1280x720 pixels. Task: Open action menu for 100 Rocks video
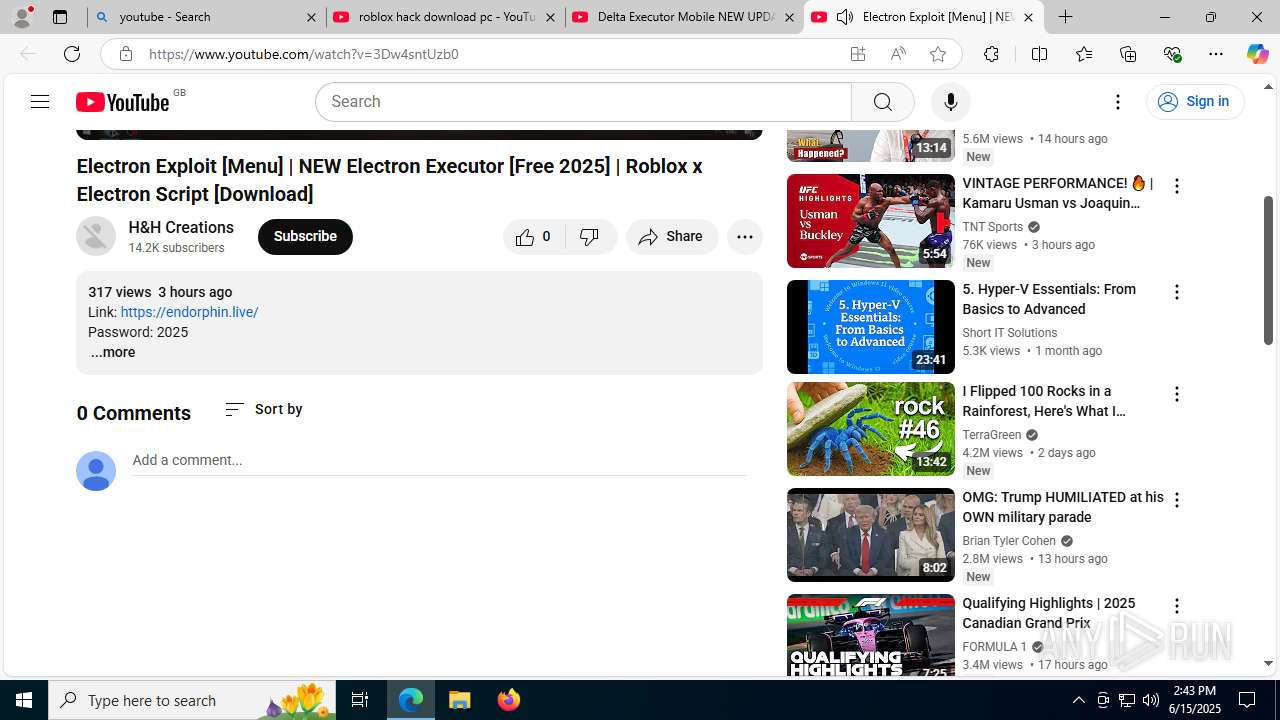[x=1177, y=394]
